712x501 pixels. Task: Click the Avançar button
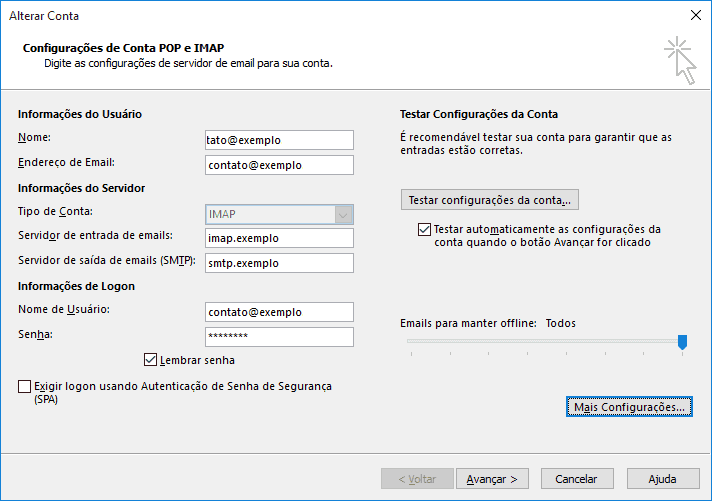492,479
